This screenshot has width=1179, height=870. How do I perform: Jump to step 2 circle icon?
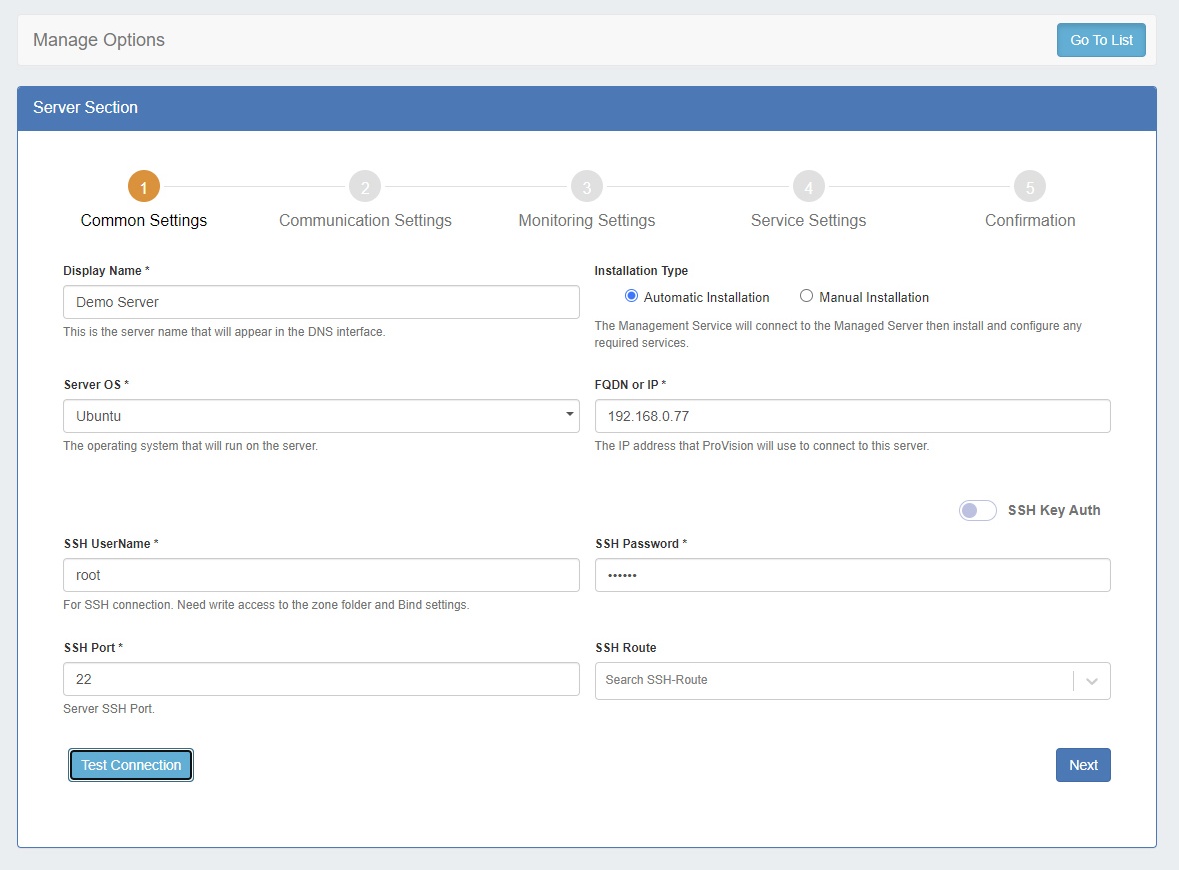(365, 187)
